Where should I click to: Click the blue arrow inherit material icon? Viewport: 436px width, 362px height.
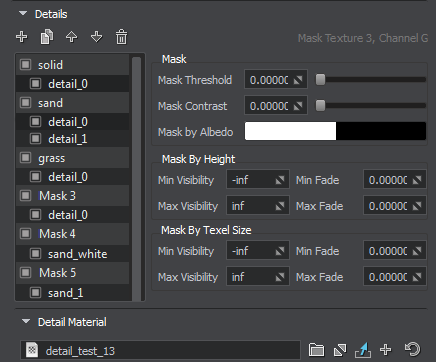click(x=363, y=350)
